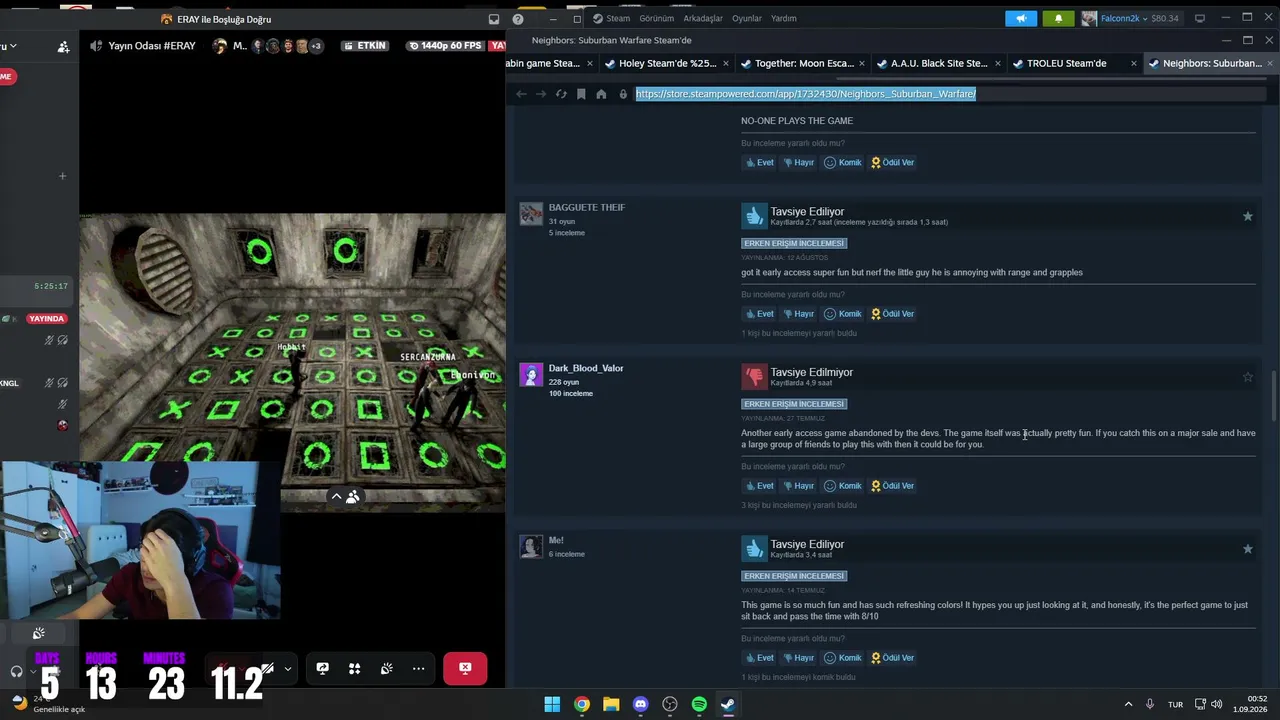Open Yardım menu
The image size is (1280, 720).
click(x=784, y=18)
